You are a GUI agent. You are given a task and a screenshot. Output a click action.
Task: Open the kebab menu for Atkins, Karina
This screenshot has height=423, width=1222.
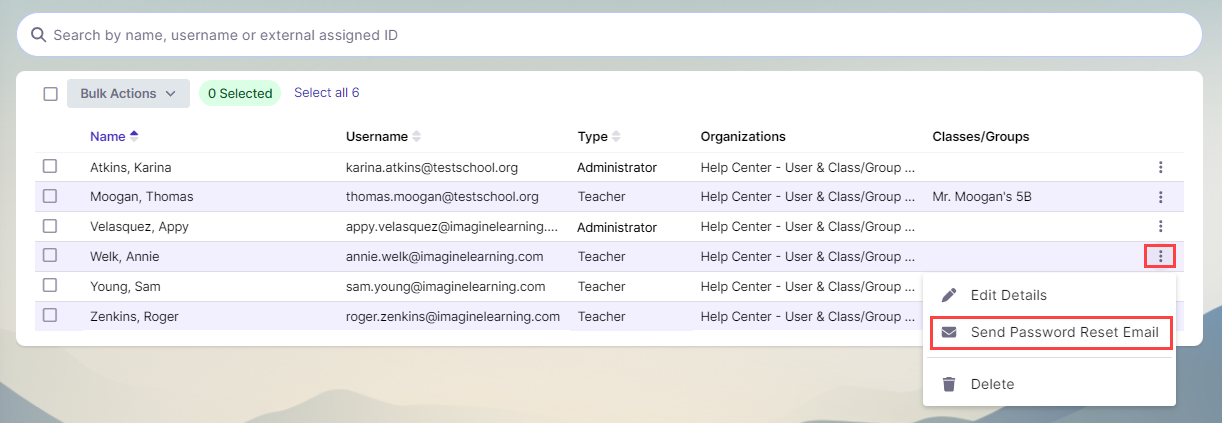1160,167
